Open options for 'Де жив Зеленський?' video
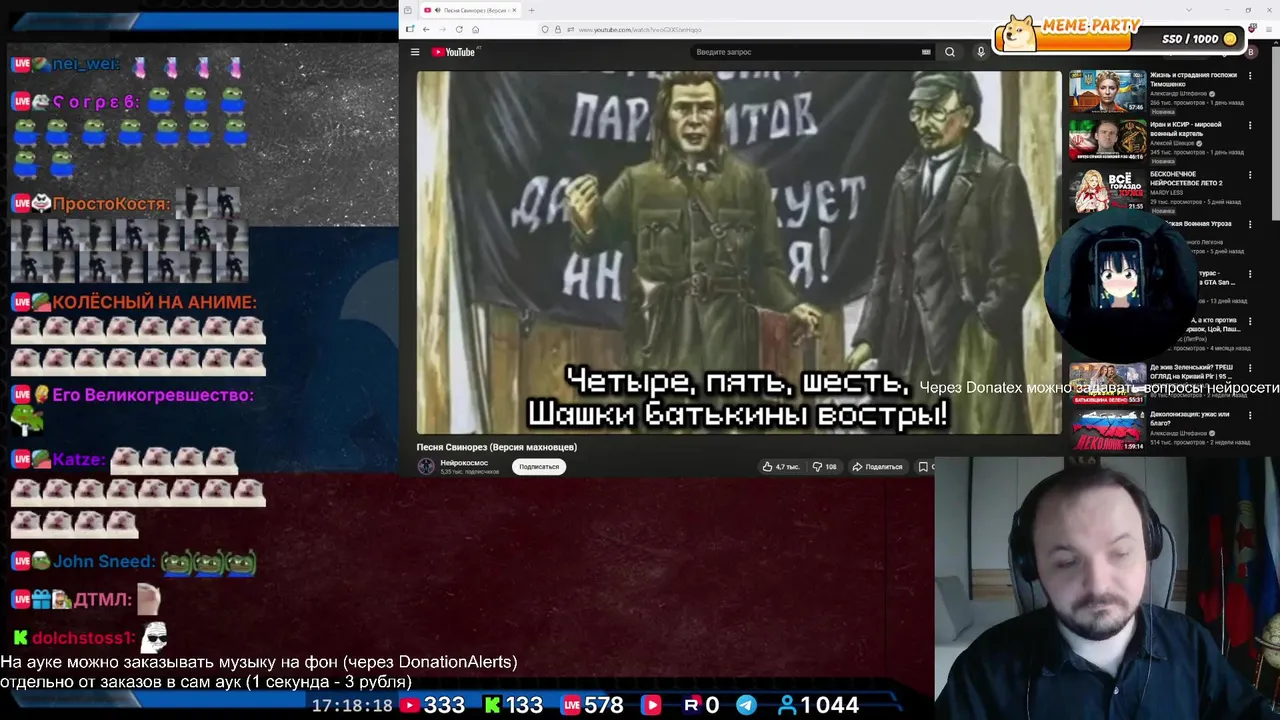The height and width of the screenshot is (720, 1280). [x=1250, y=369]
